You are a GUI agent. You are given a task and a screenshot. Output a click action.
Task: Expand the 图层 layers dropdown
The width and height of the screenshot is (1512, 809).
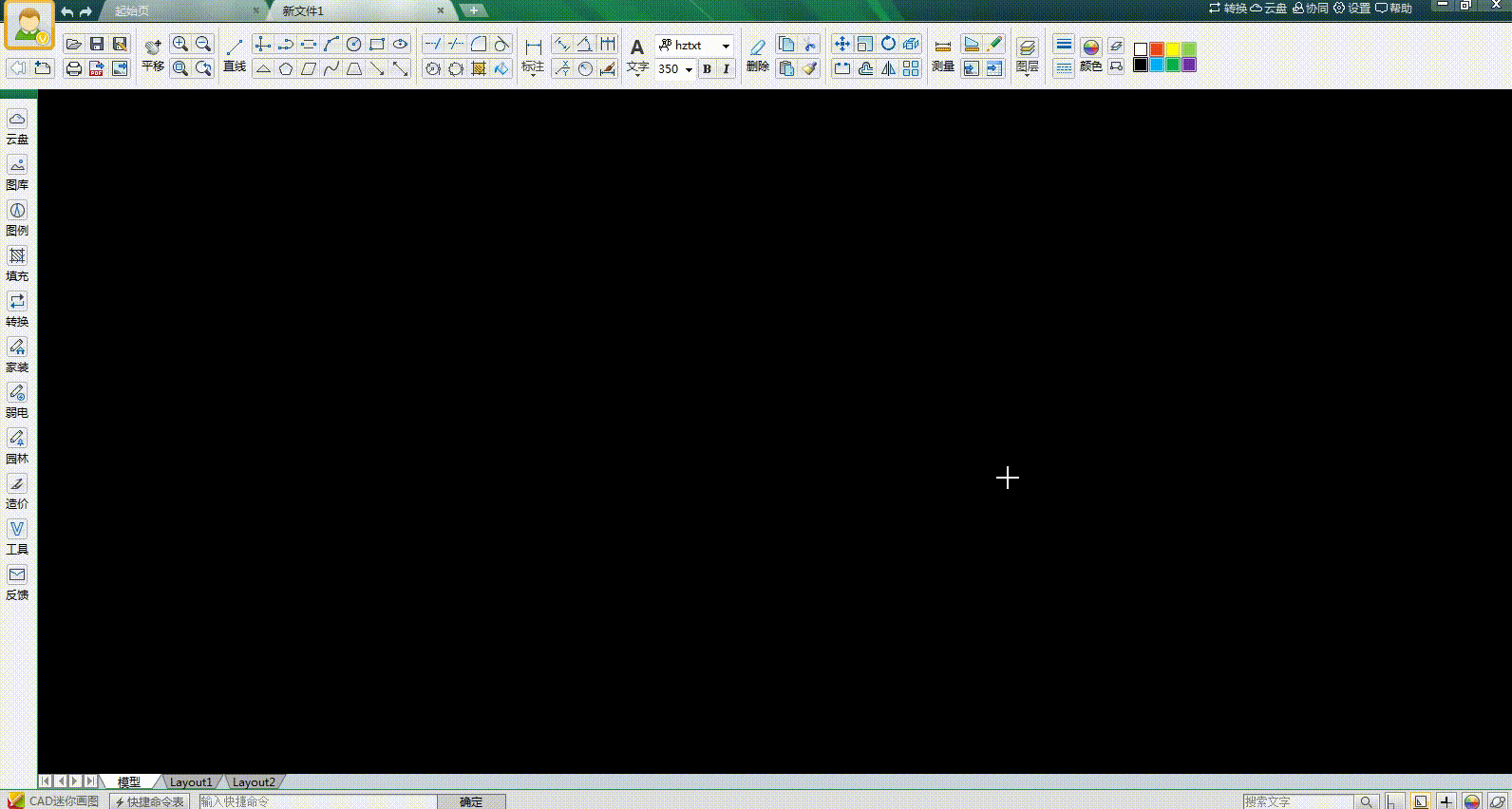1027,56
